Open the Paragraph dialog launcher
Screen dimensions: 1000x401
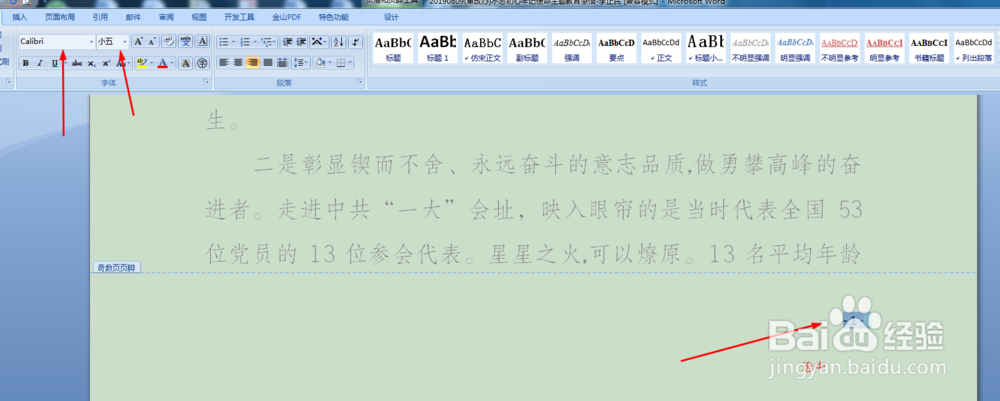(360, 82)
